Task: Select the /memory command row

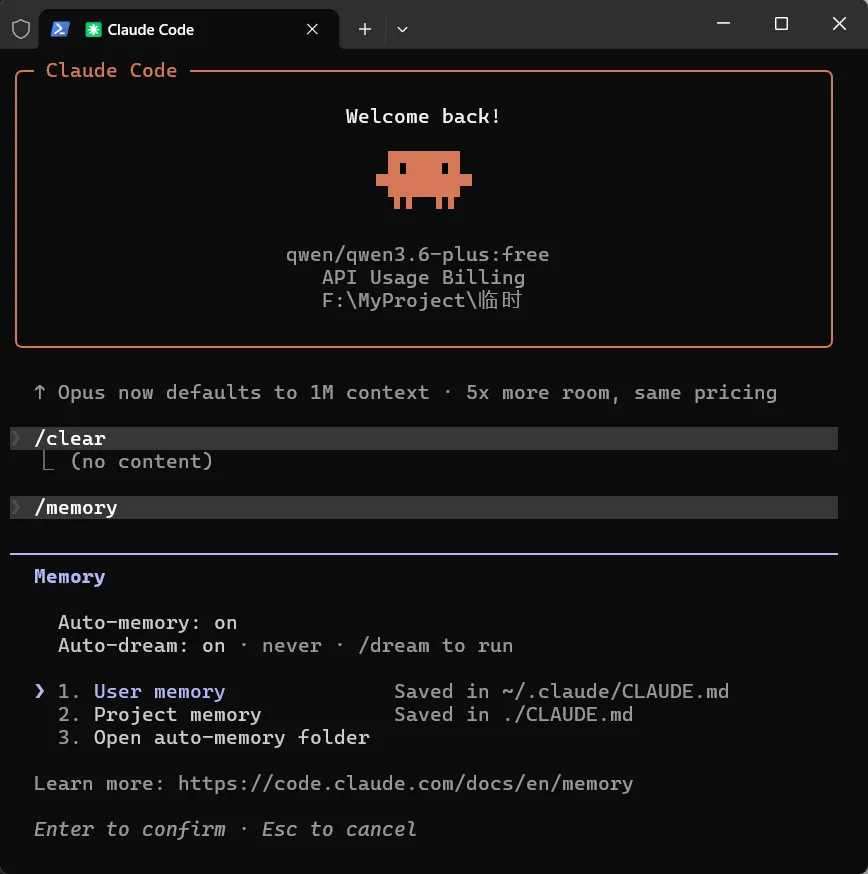Action: (424, 507)
